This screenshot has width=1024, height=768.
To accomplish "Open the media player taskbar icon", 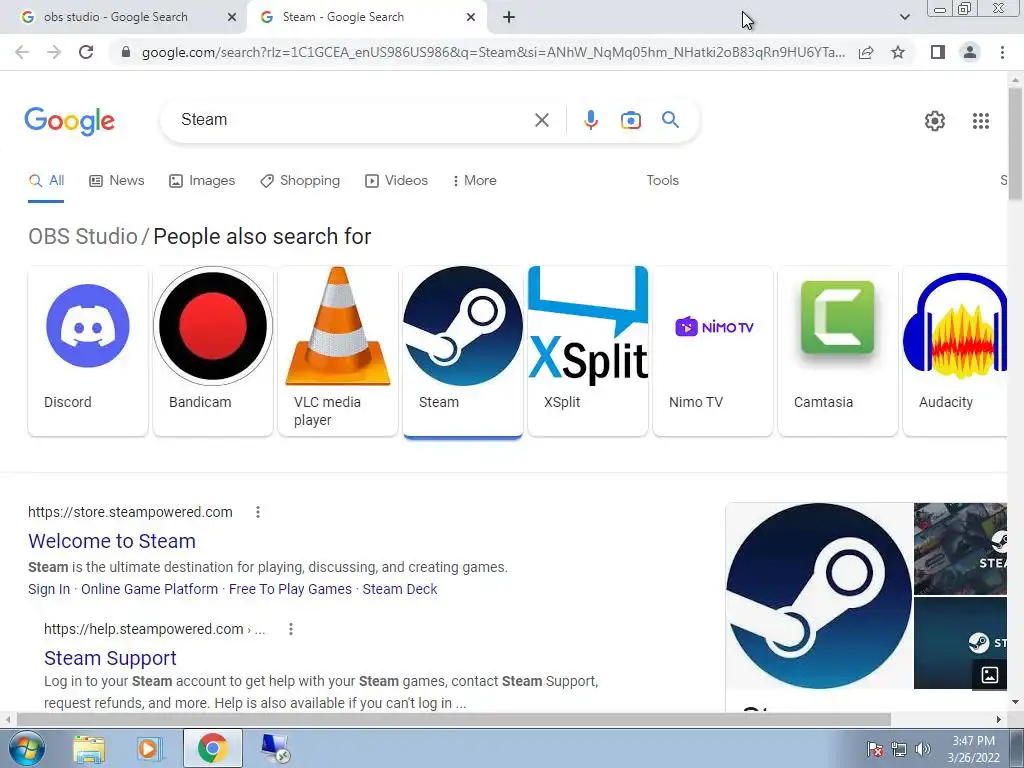I will [x=150, y=749].
